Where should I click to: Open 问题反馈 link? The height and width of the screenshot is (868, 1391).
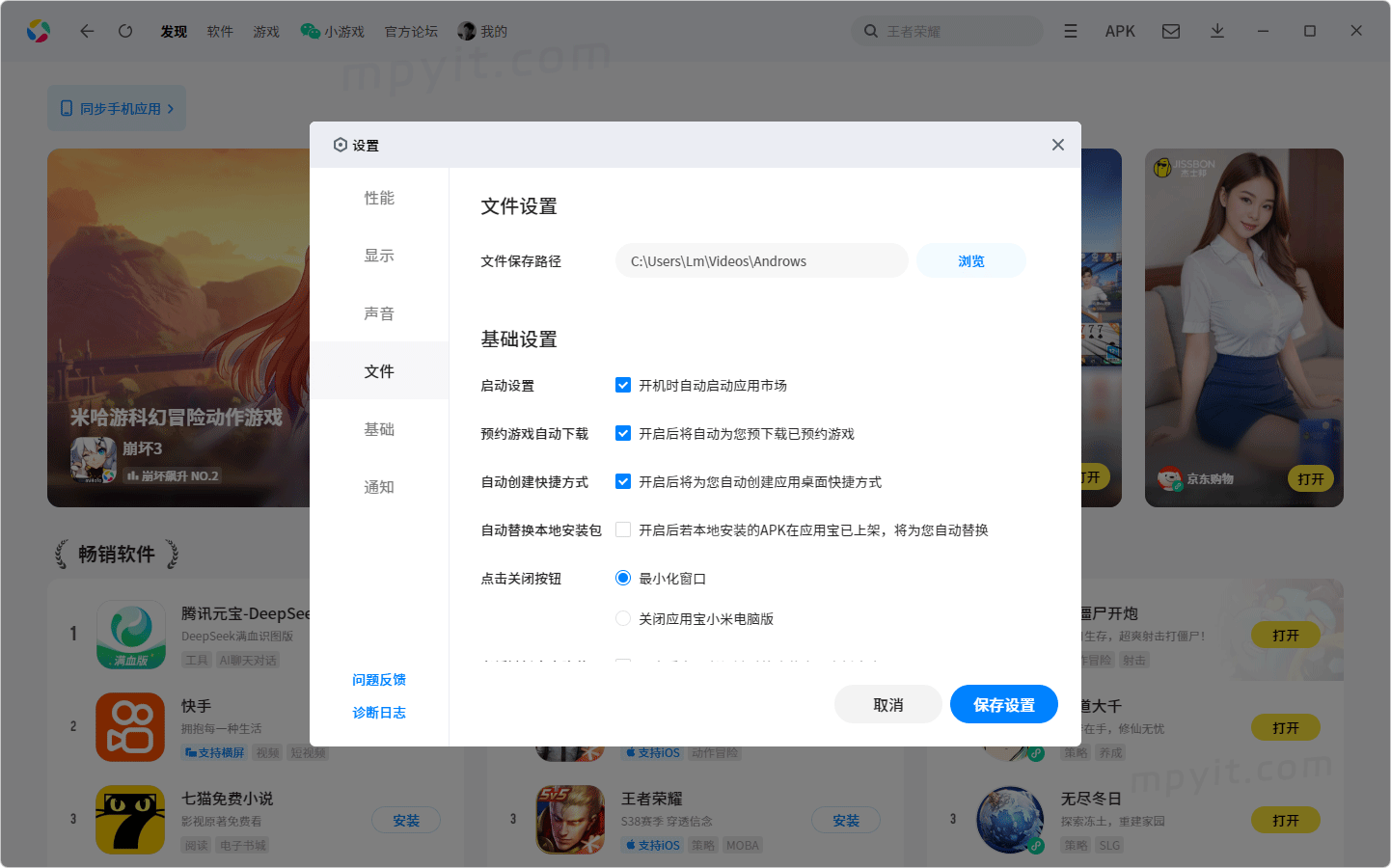click(x=379, y=680)
